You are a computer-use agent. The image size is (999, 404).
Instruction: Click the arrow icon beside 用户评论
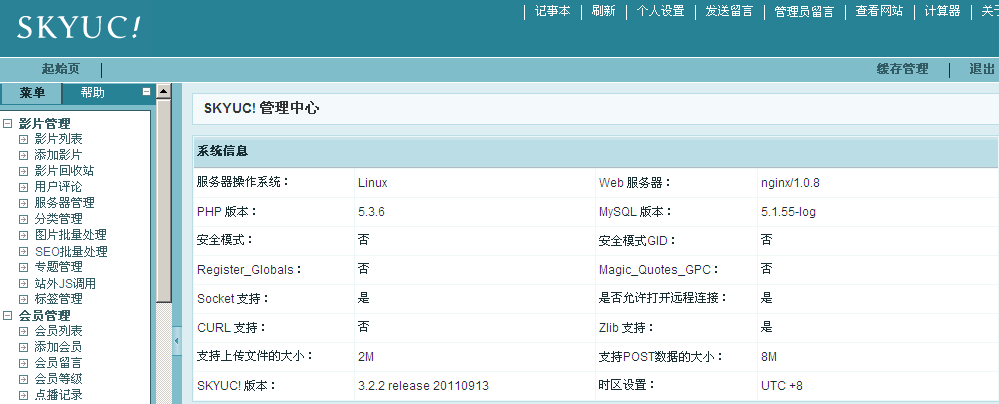(24, 187)
